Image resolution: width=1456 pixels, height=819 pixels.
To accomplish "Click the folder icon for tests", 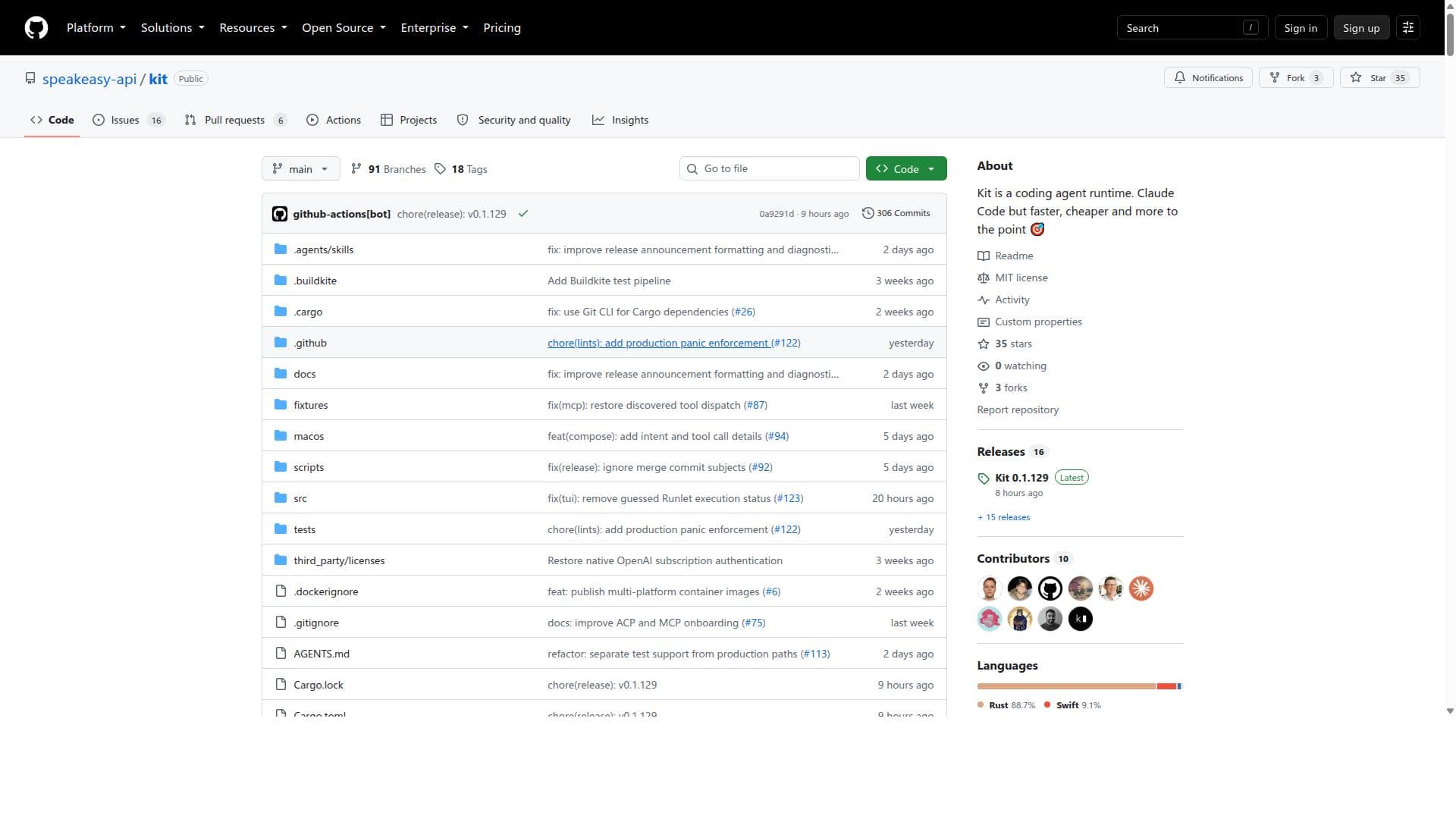I will pos(281,529).
